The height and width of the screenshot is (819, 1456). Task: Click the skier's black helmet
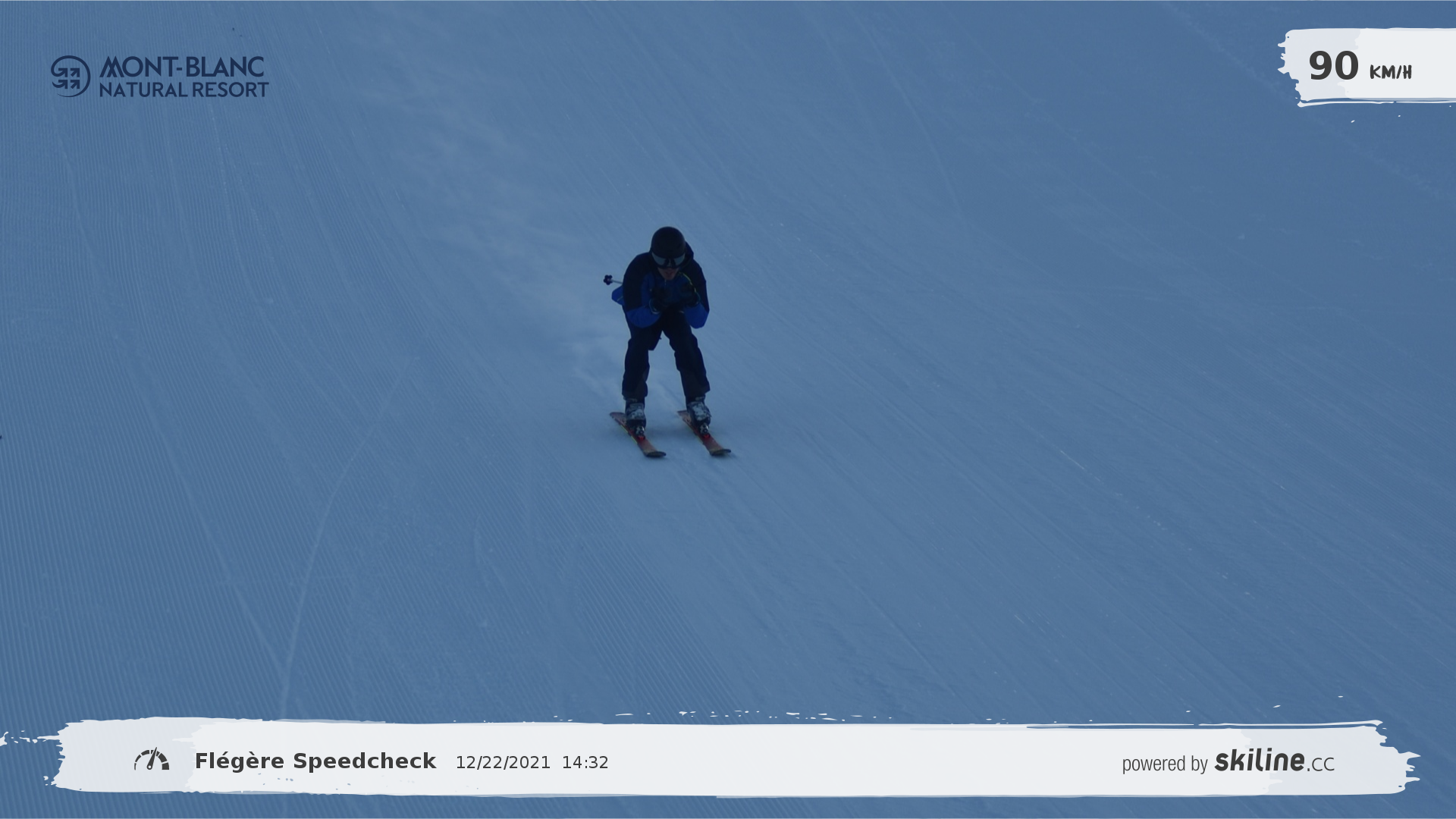point(667,240)
